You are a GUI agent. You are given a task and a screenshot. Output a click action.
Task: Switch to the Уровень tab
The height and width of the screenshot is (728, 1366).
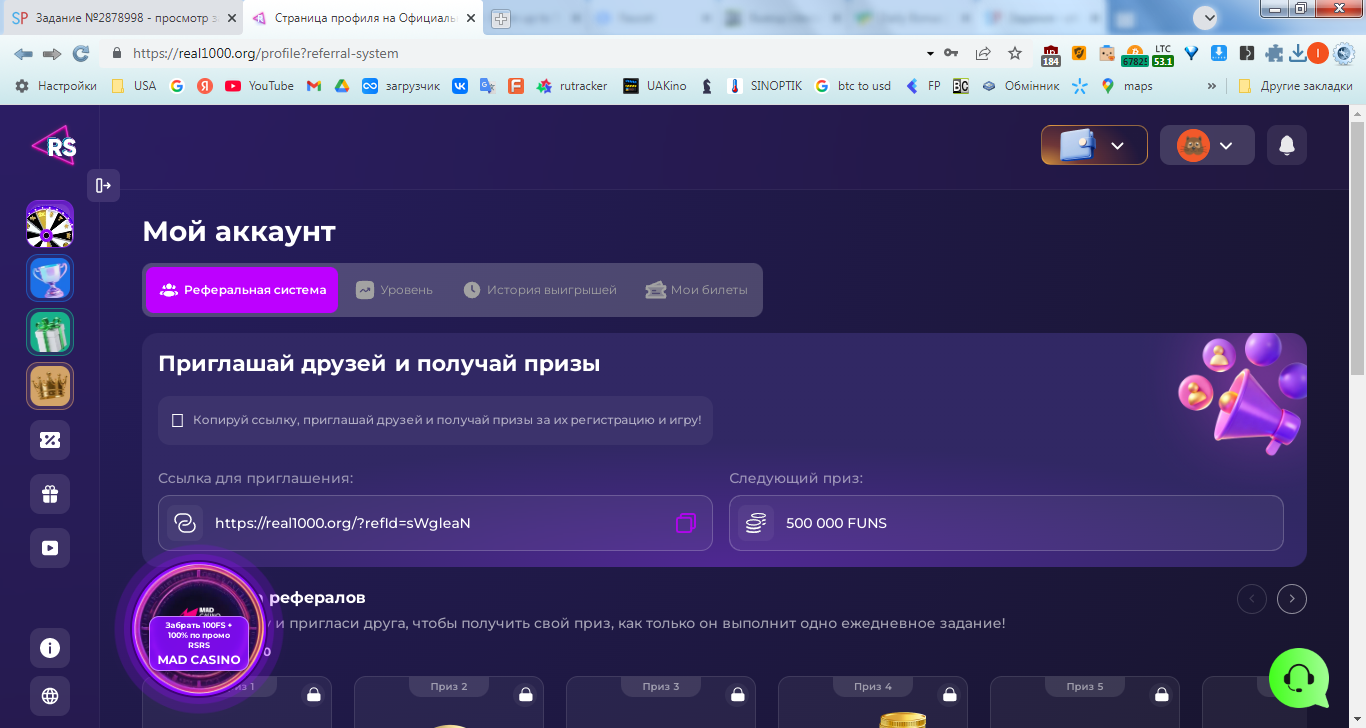click(x=394, y=290)
